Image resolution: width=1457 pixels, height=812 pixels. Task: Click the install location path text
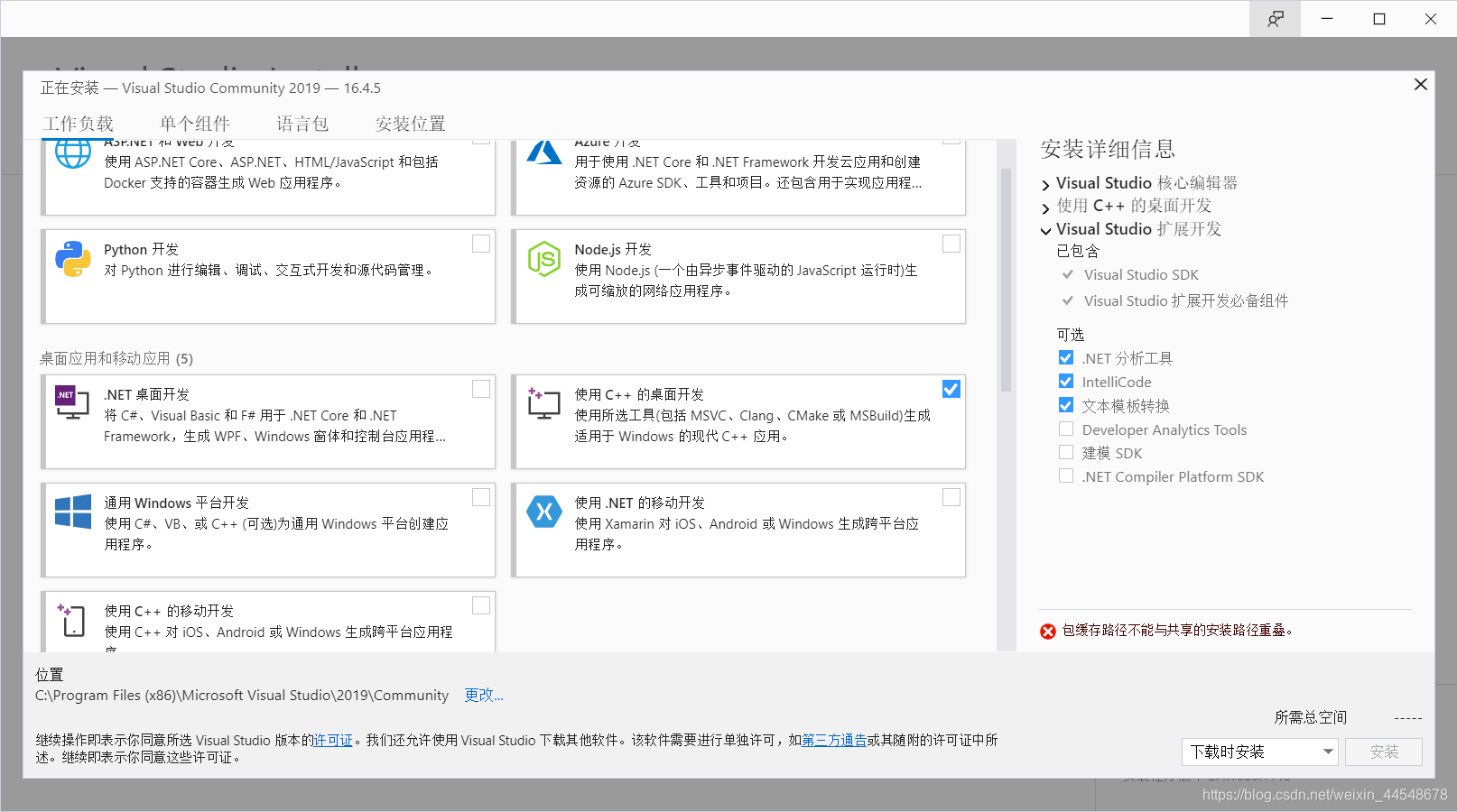242,695
